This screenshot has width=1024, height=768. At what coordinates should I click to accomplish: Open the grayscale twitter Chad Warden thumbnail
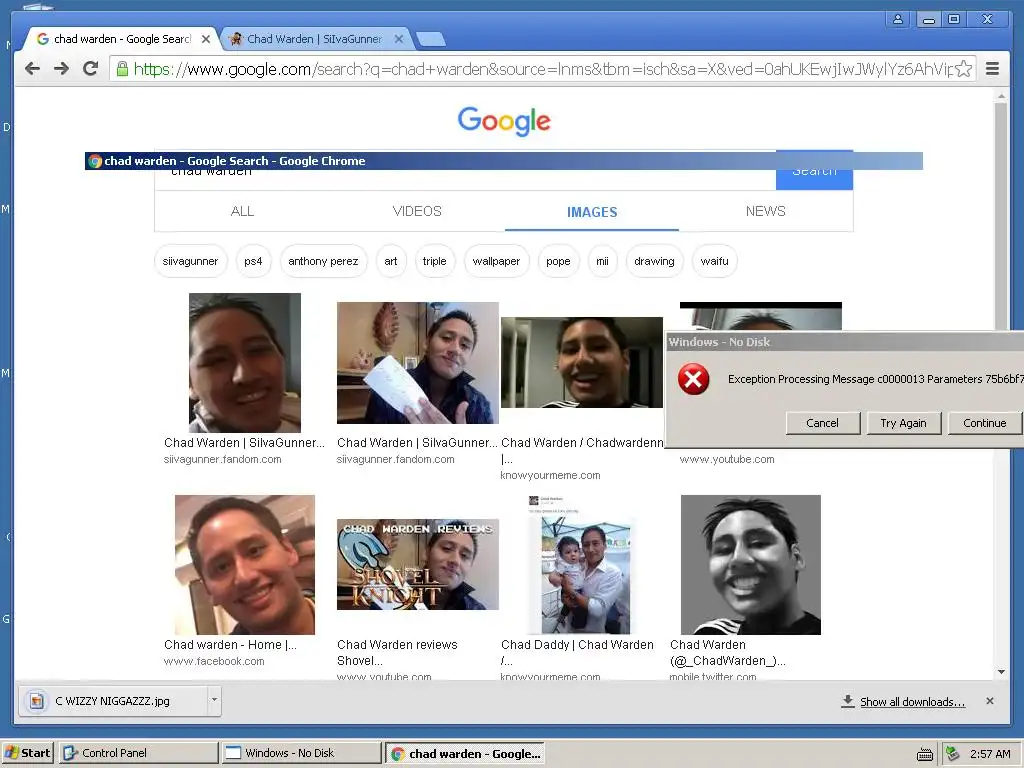point(750,564)
